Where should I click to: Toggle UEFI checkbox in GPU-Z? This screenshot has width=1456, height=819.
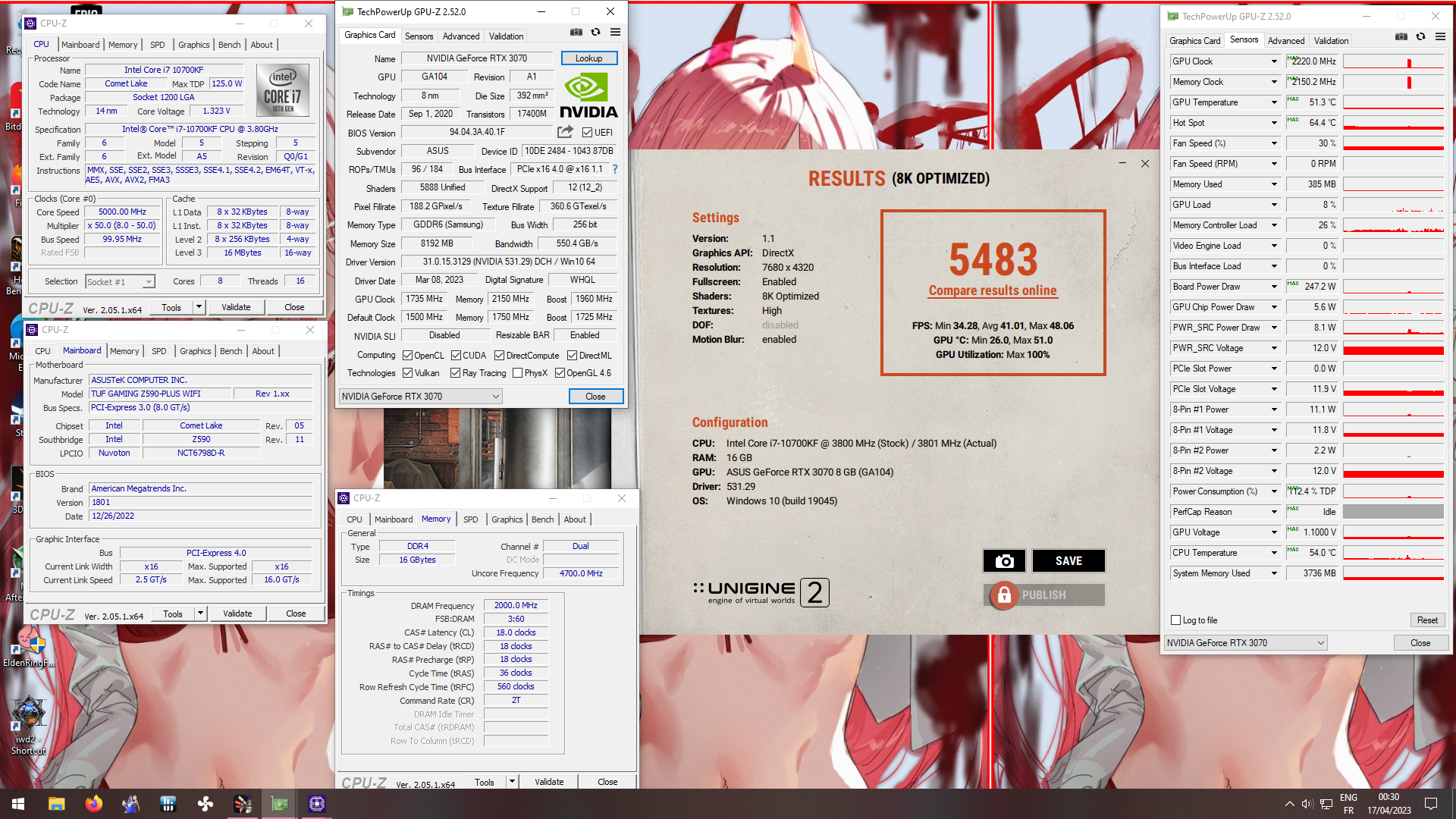(588, 132)
